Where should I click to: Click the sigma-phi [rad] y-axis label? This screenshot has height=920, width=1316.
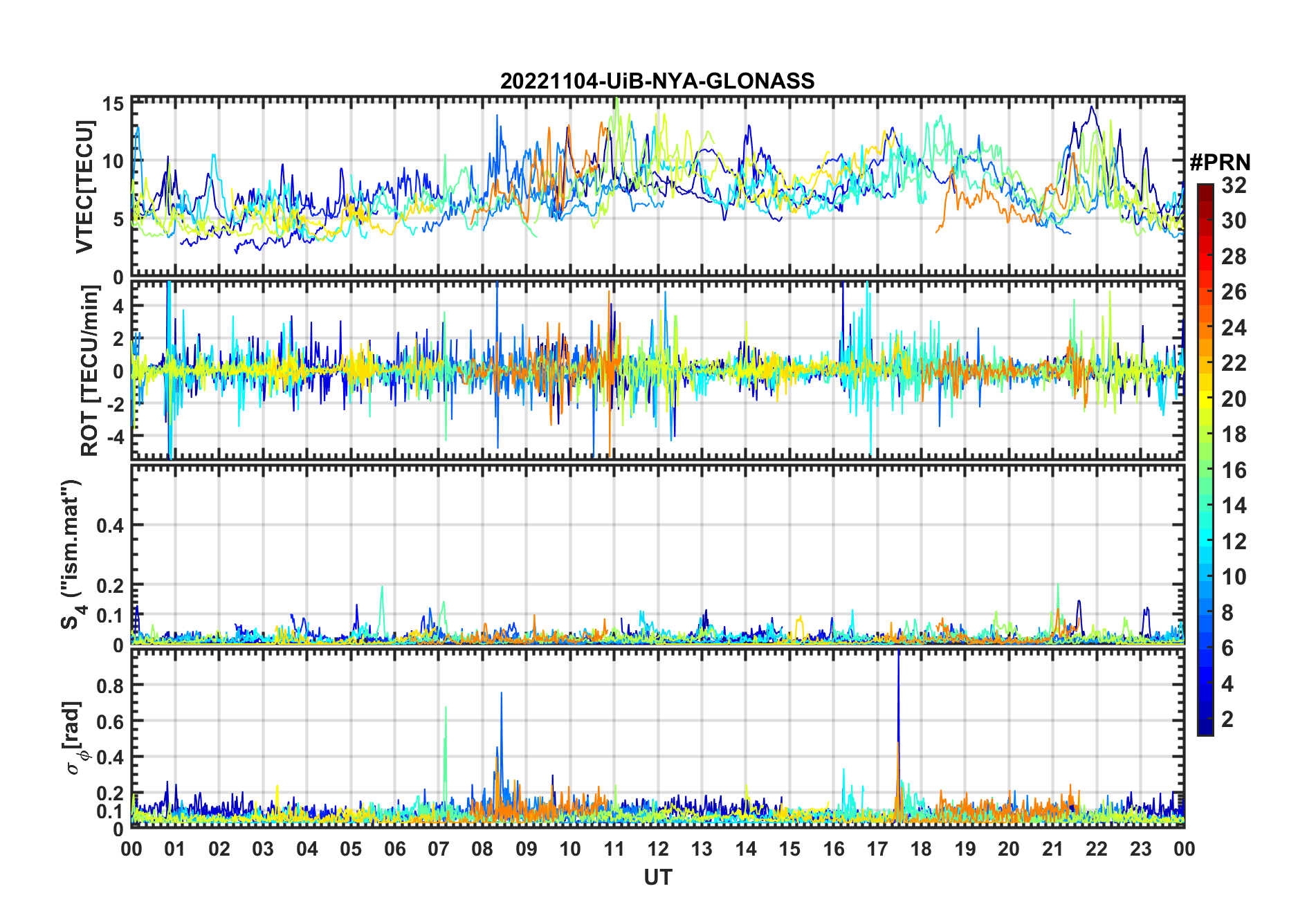pos(75,737)
